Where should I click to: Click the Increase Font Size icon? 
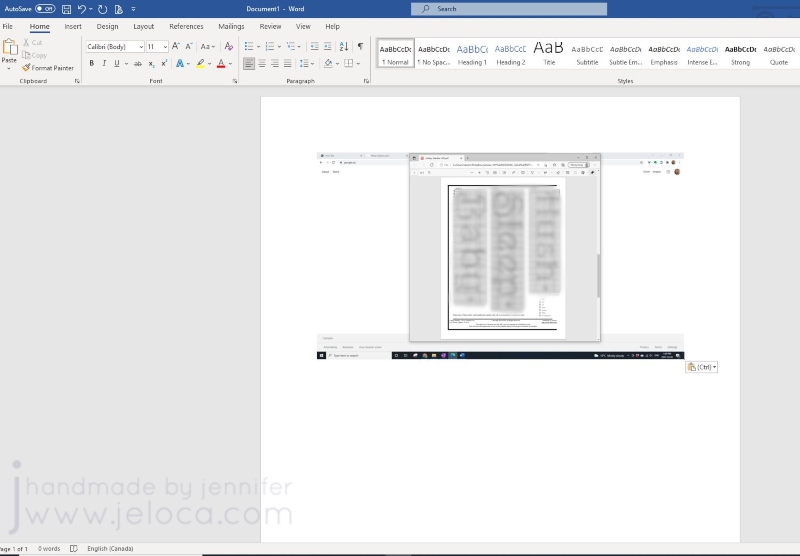point(176,46)
